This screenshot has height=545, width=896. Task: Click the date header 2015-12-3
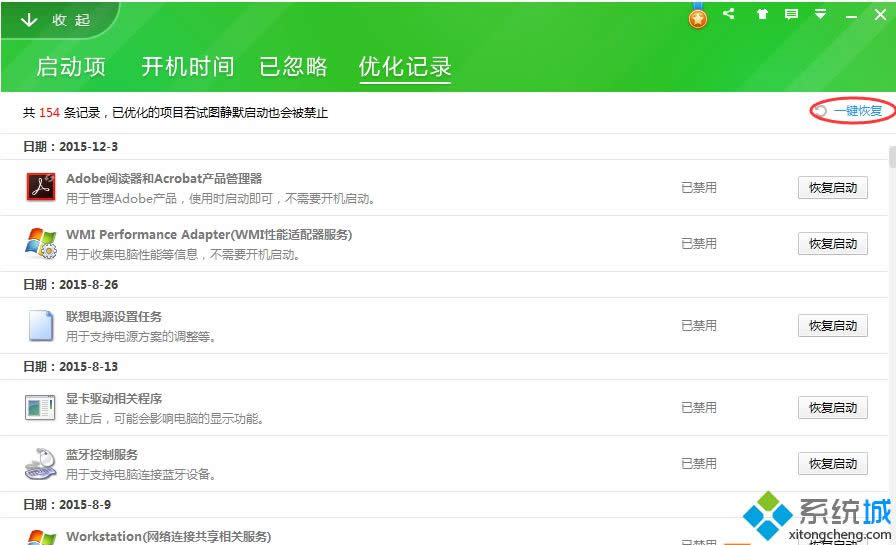point(70,146)
